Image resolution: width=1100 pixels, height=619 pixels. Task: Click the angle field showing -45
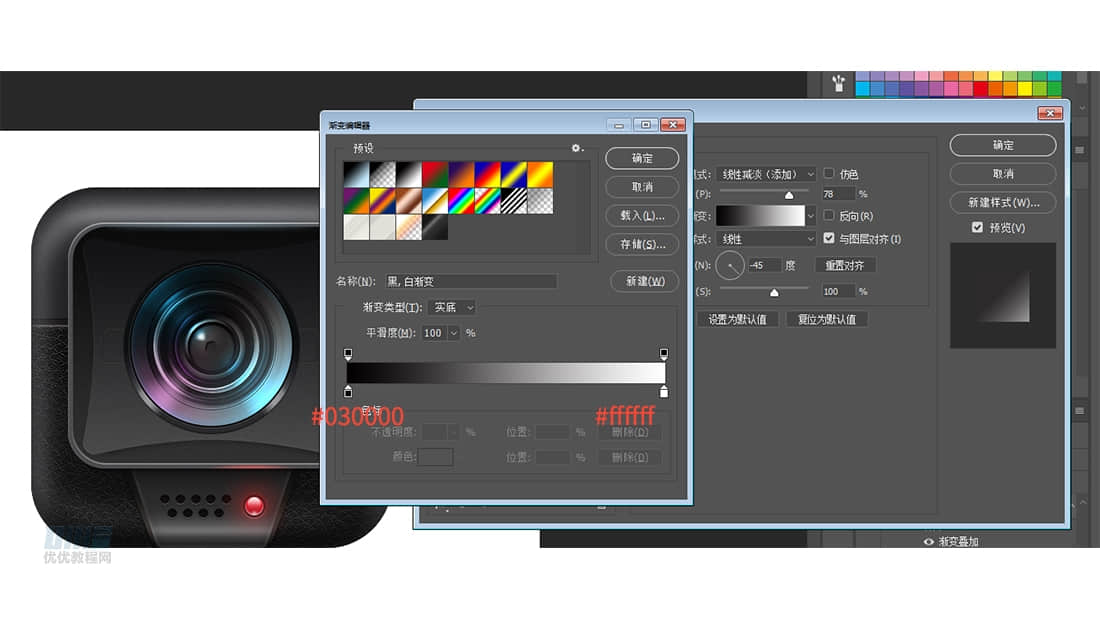point(764,265)
